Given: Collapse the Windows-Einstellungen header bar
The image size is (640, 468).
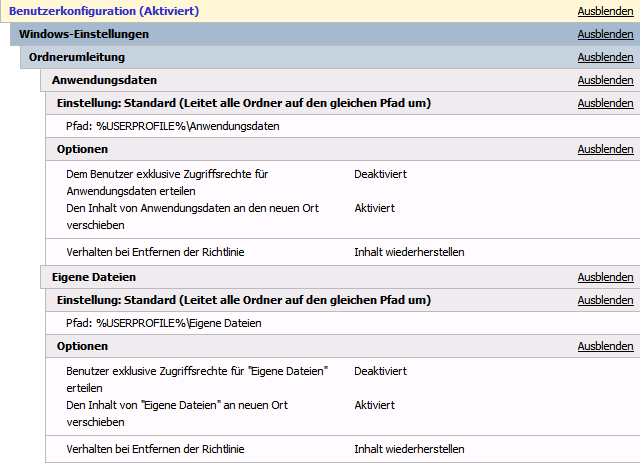Looking at the screenshot, I should (84, 34).
